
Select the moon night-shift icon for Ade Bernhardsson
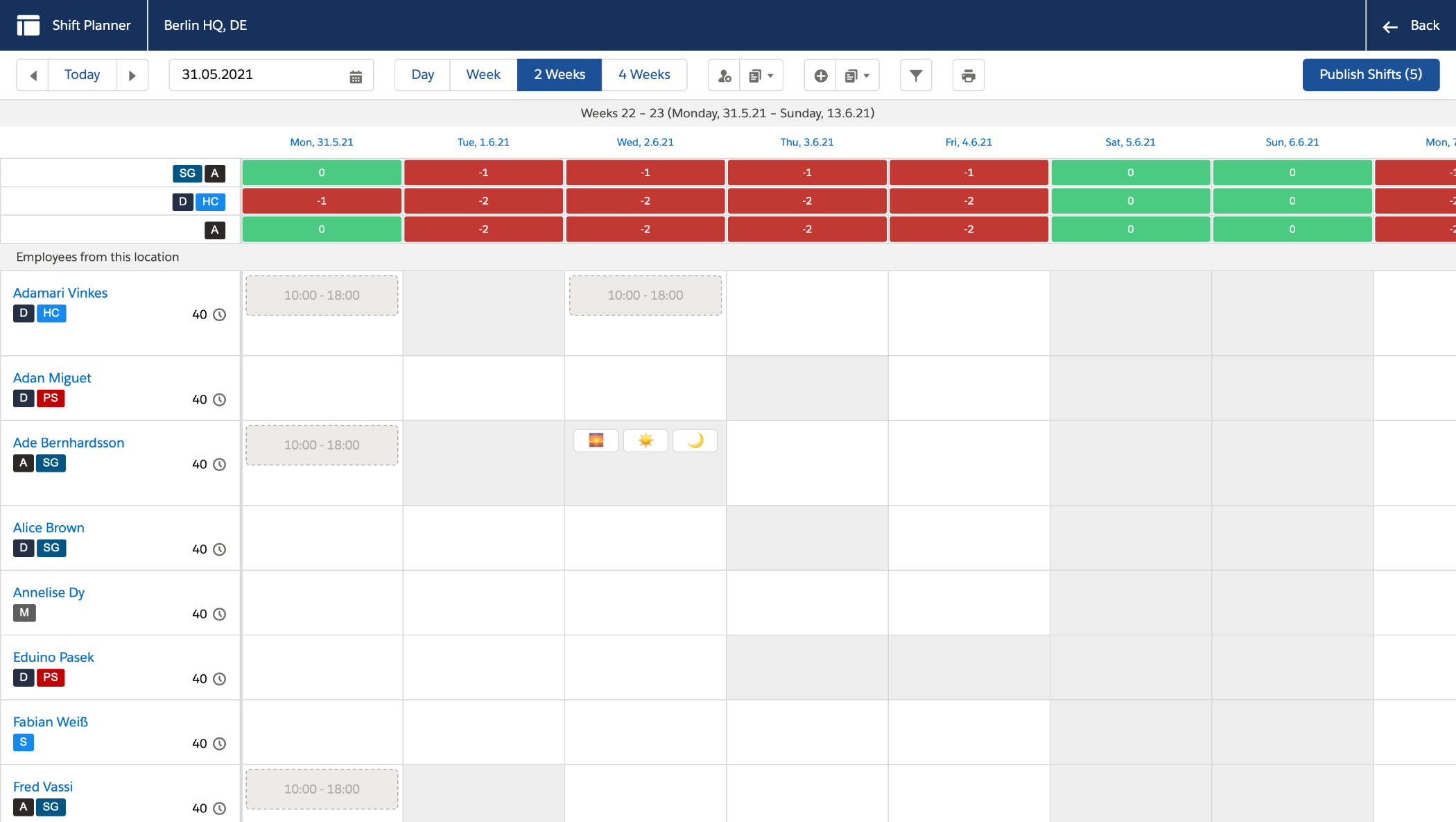pos(695,440)
